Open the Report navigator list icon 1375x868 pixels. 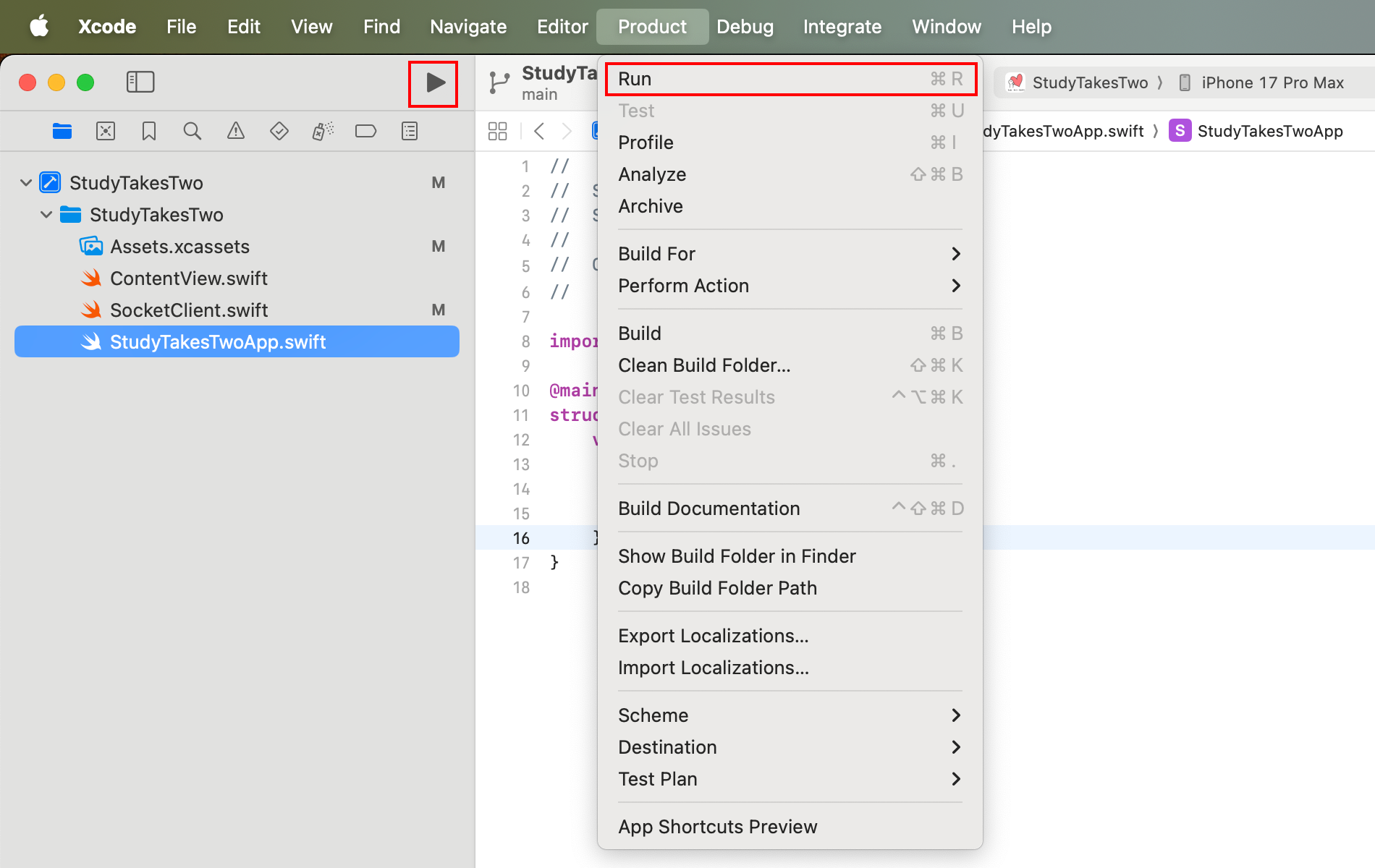point(410,131)
